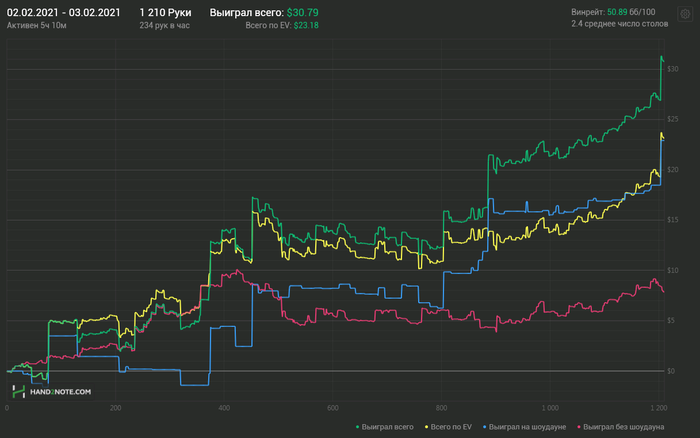The height and width of the screenshot is (438, 700).
Task: Click the 1 000 x-axis label
Action: (x=550, y=408)
